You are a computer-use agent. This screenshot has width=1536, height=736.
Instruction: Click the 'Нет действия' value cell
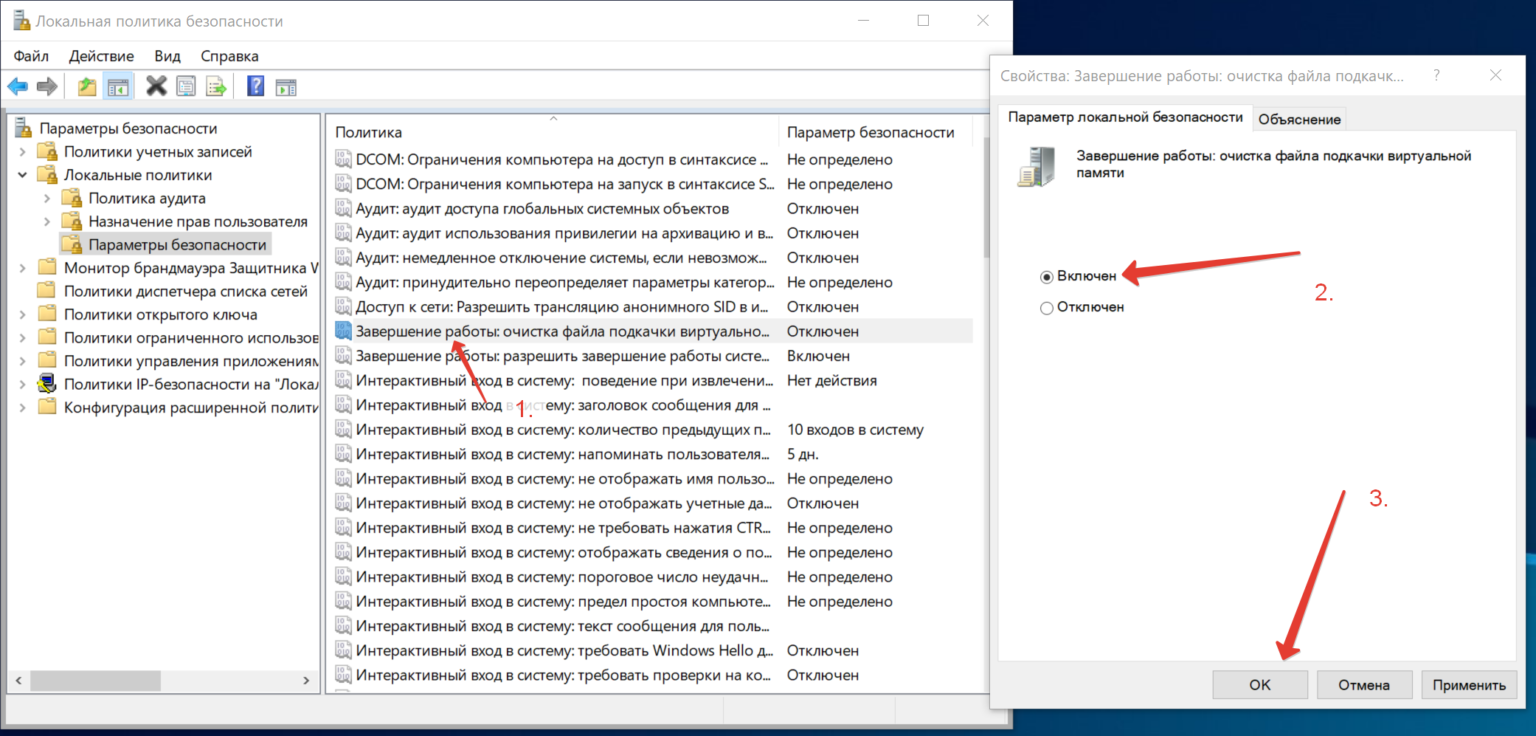tap(832, 380)
